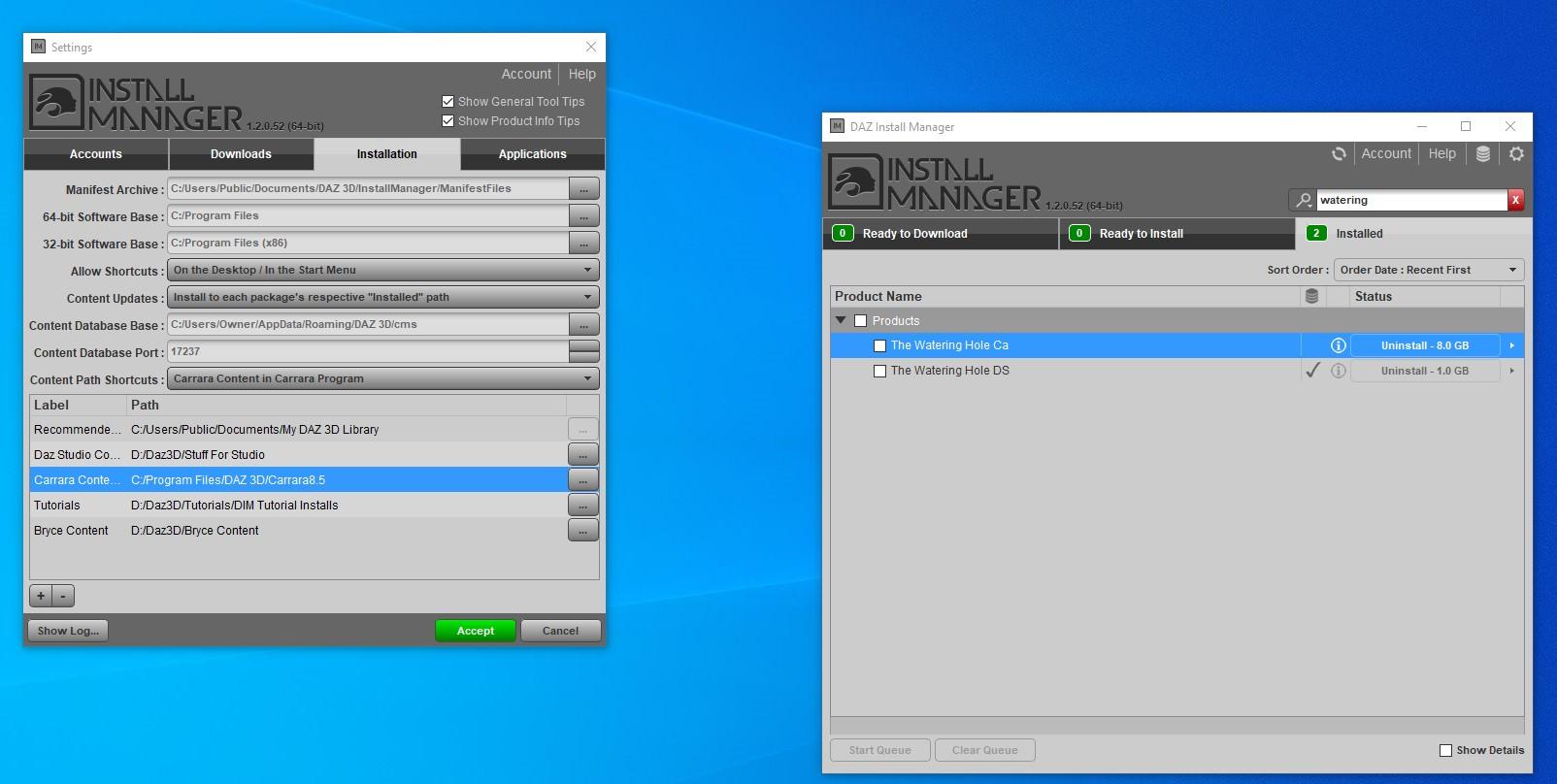Browse for 64-bit Software Base folder

[x=583, y=215]
